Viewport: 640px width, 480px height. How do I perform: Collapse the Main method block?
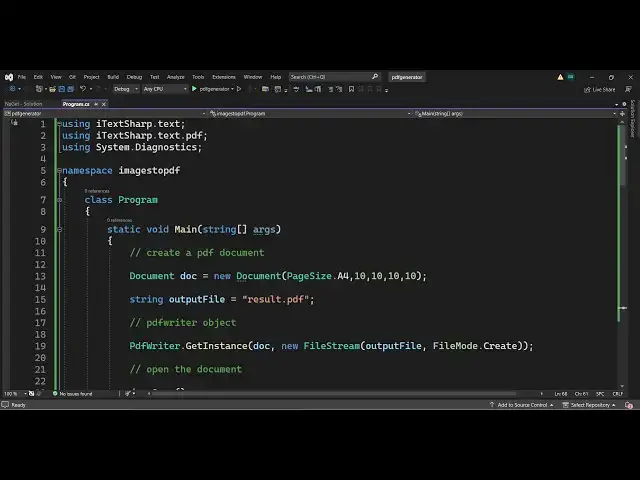60,229
